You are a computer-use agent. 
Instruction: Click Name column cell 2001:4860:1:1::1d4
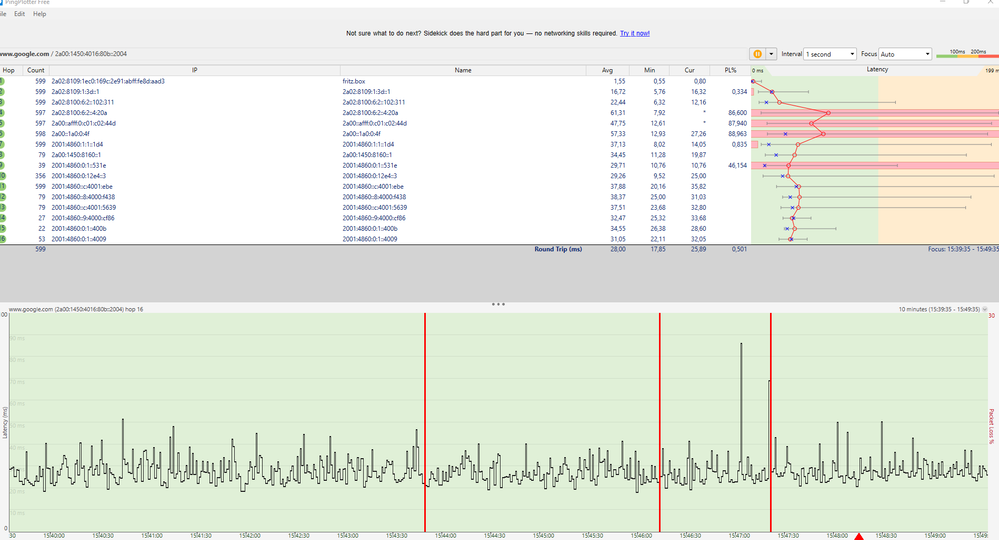368,145
